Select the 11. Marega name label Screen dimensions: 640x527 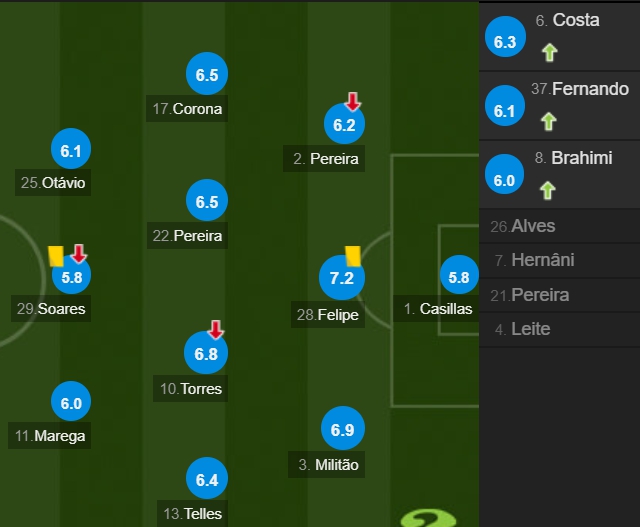pos(49,436)
